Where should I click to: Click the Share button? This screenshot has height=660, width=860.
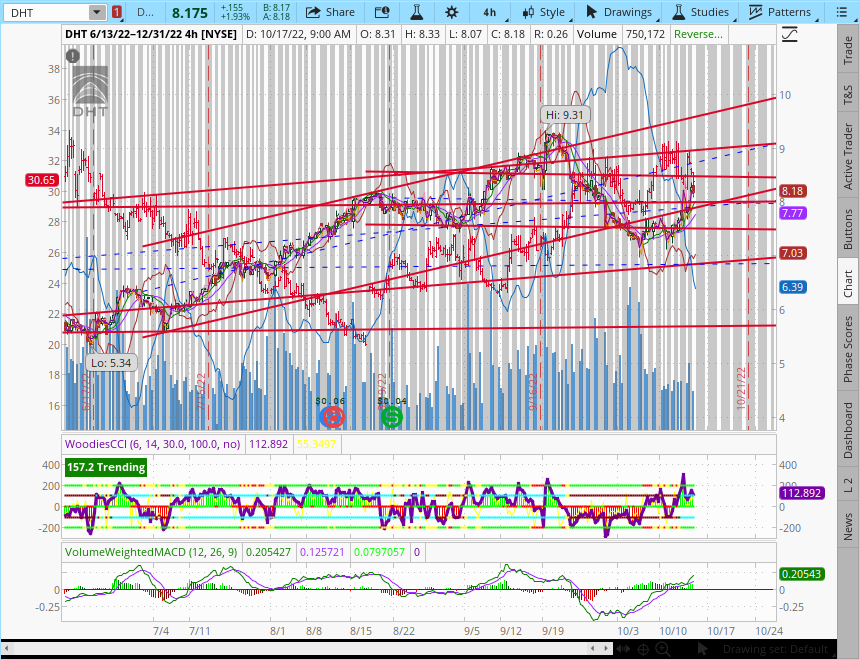(330, 12)
